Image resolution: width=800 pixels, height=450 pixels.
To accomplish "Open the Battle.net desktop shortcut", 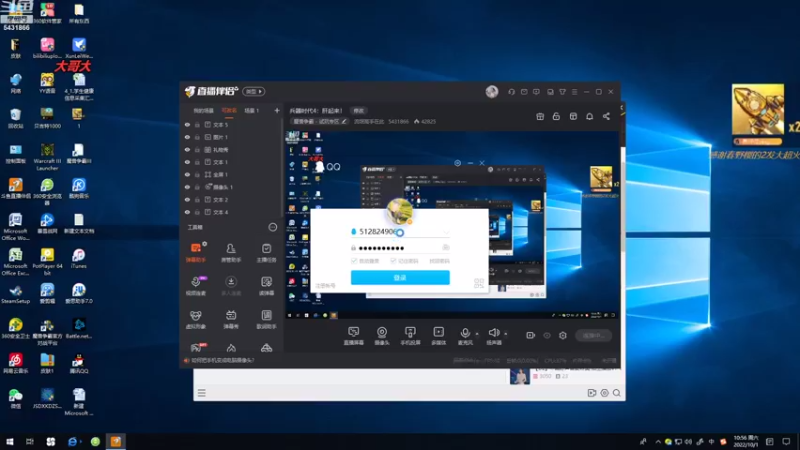I will [79, 328].
